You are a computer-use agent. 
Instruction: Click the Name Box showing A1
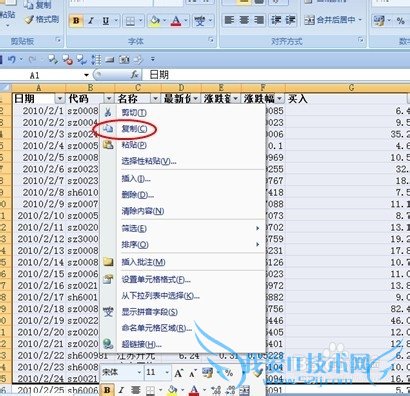(x=35, y=75)
